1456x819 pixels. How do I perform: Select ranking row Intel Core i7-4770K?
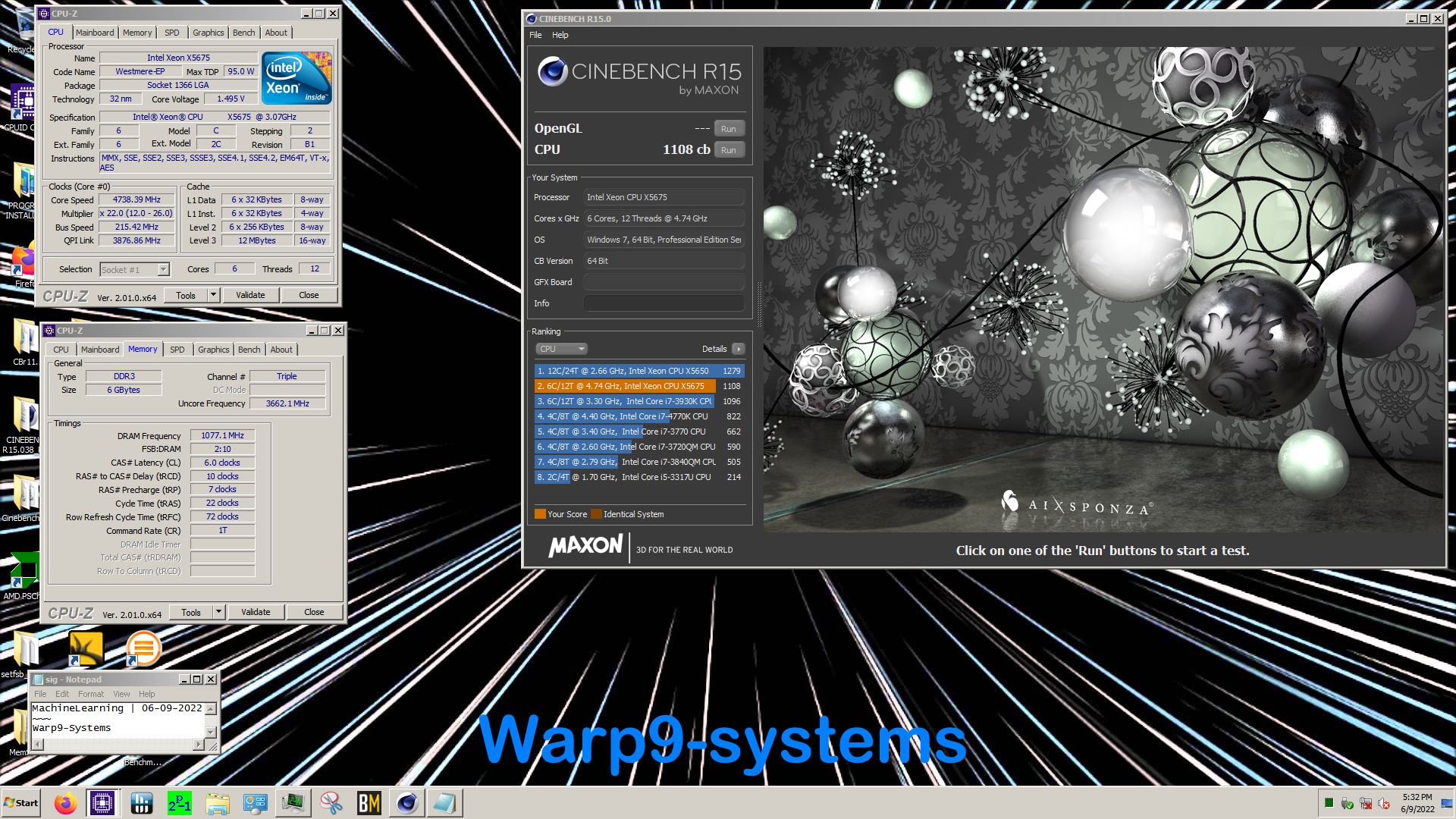point(639,416)
